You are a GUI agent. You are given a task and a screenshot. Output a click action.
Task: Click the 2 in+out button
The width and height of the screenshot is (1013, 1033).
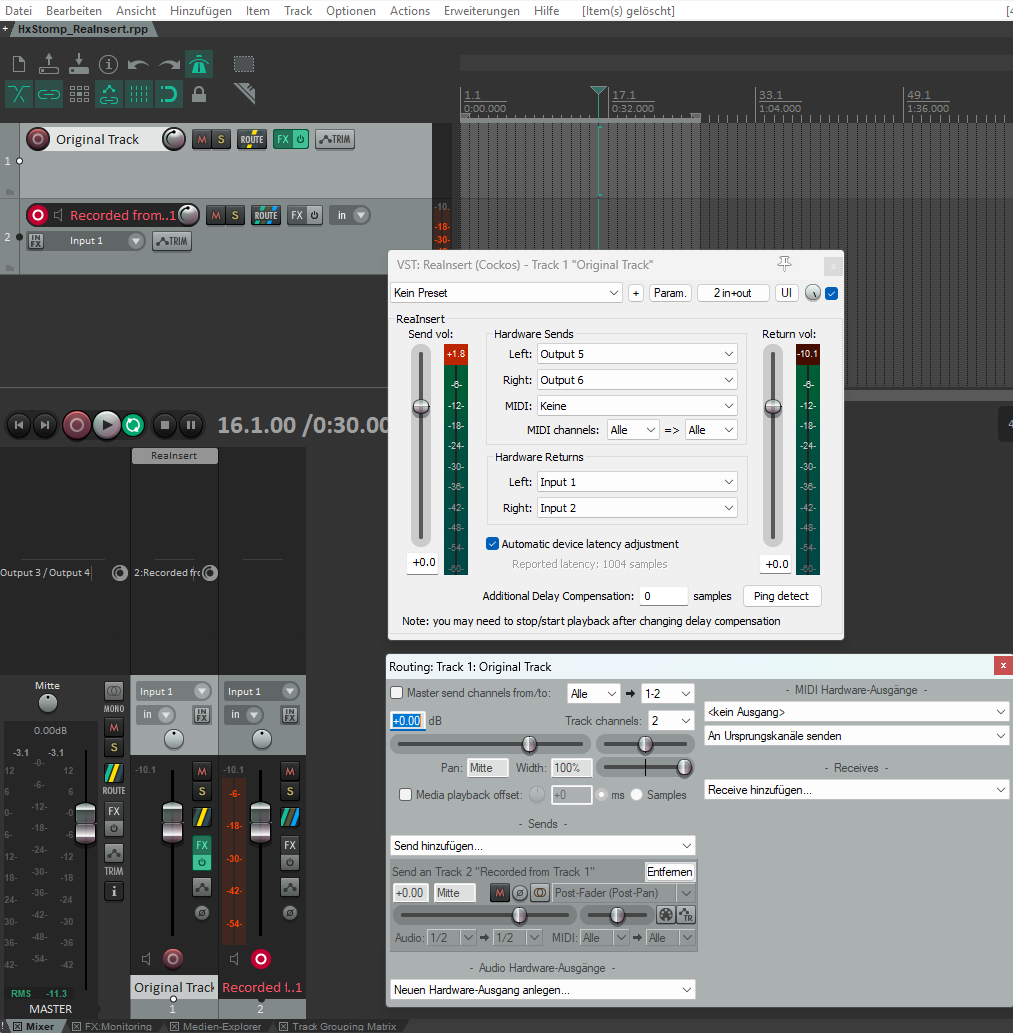pyautogui.click(x=732, y=293)
